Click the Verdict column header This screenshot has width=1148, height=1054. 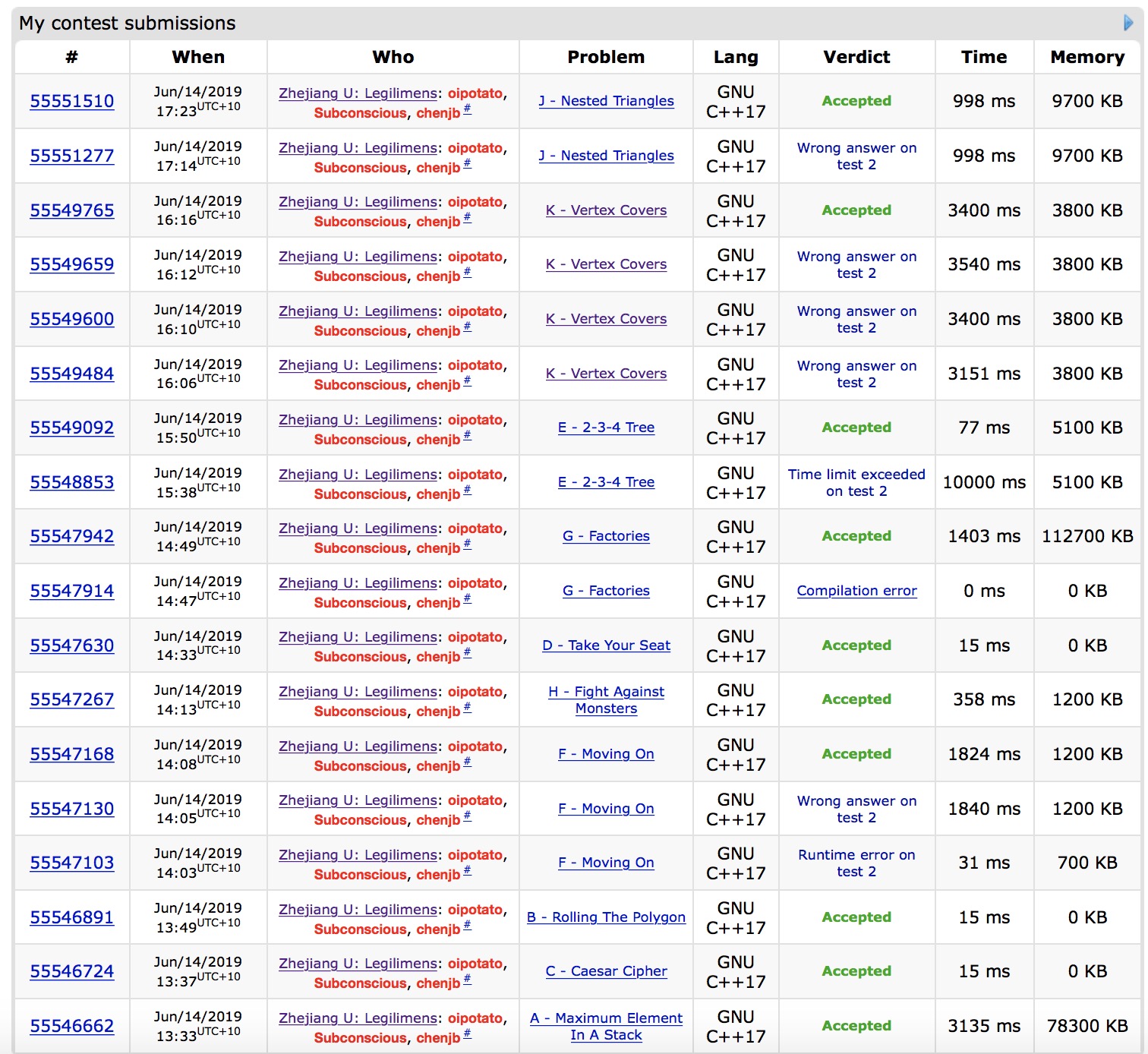(856, 57)
